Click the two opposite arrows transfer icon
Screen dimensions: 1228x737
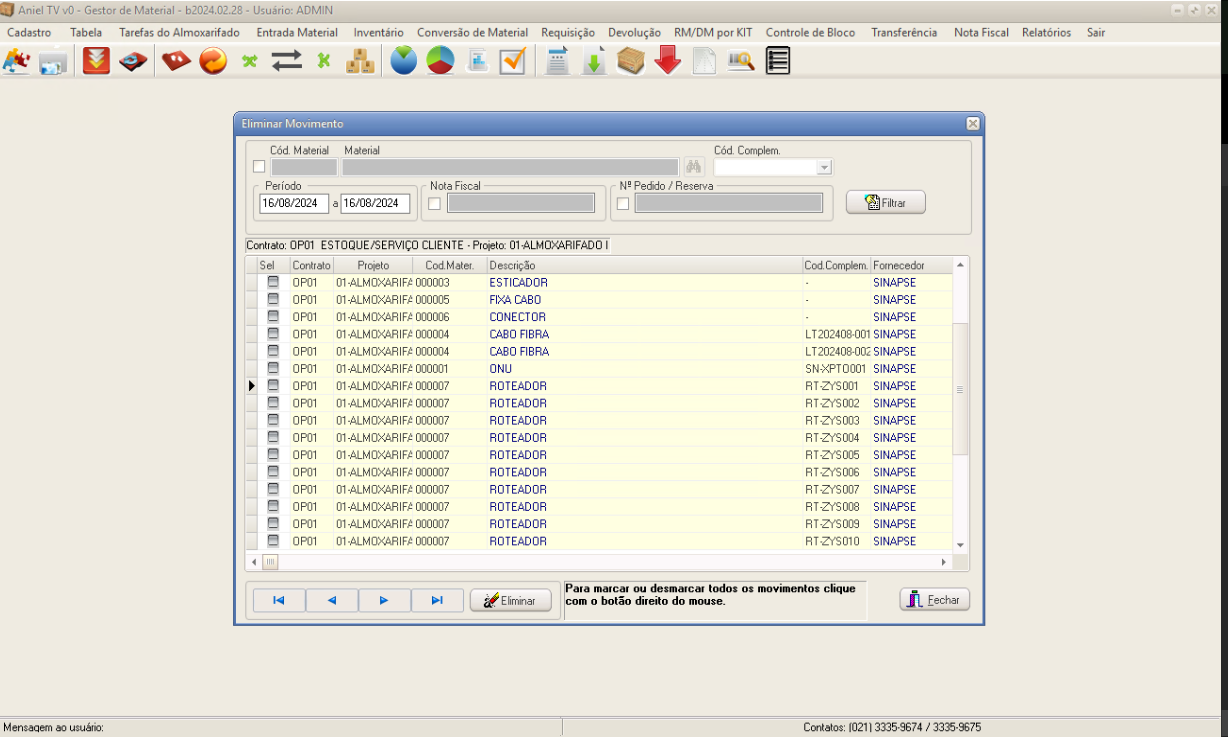[286, 62]
